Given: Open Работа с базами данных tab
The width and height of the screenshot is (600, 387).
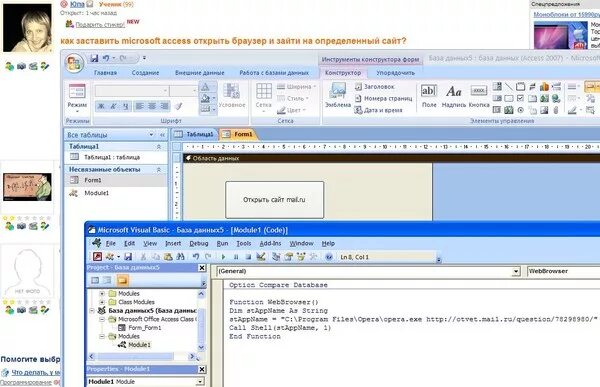Looking at the screenshot, I should point(274,73).
